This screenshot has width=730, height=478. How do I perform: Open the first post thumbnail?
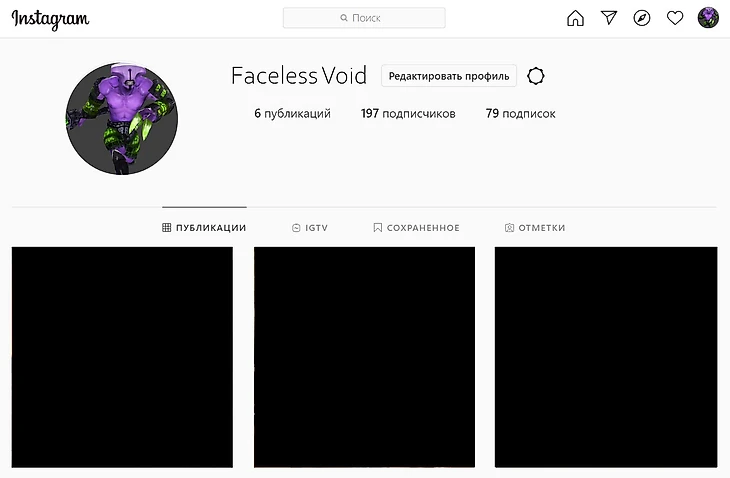click(122, 357)
